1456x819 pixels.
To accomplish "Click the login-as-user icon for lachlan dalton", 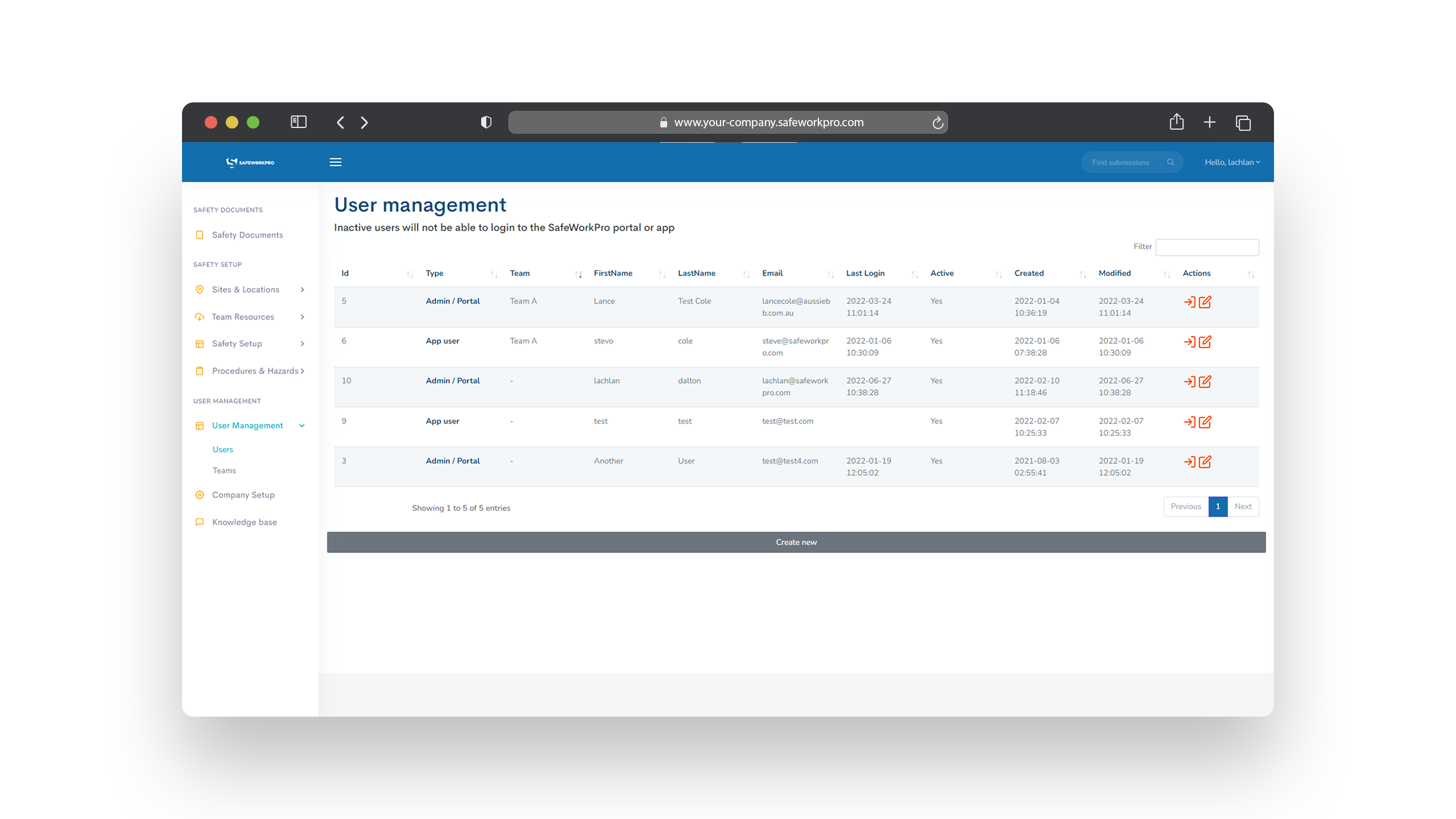I will tap(1189, 381).
